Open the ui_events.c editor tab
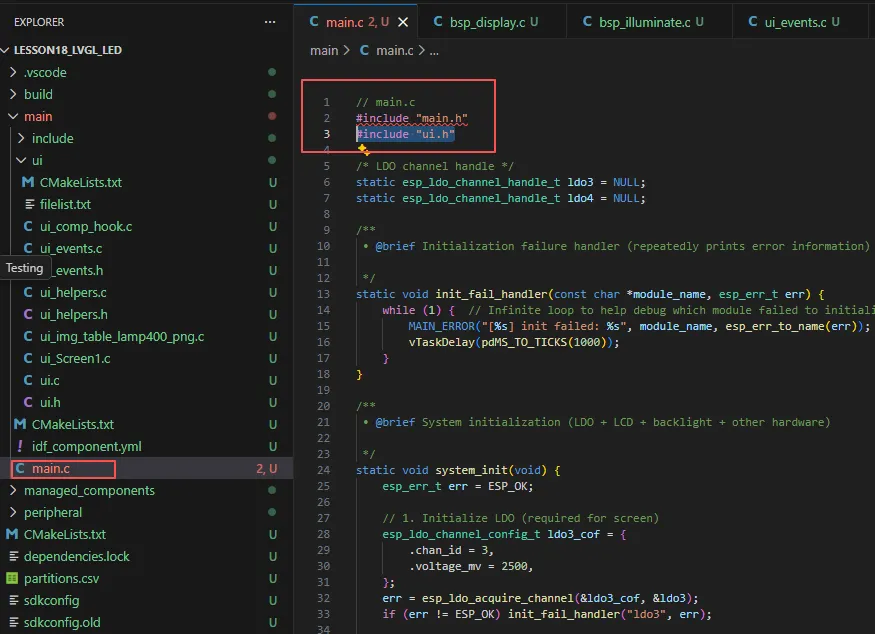Viewport: 875px width, 634px height. click(794, 22)
